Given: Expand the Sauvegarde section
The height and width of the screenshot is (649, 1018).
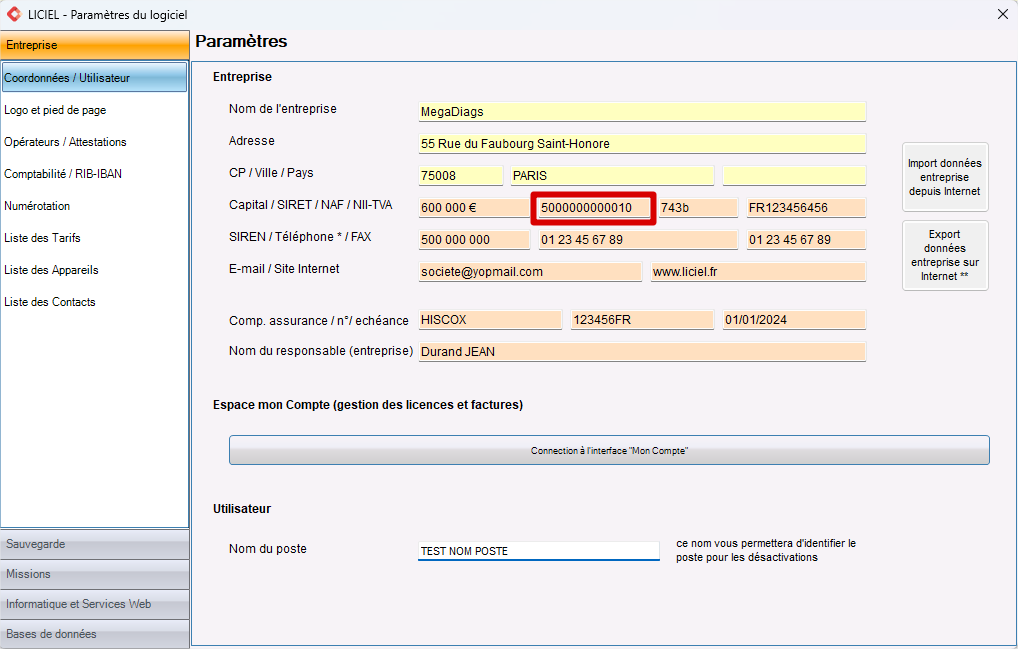Looking at the screenshot, I should [95, 545].
